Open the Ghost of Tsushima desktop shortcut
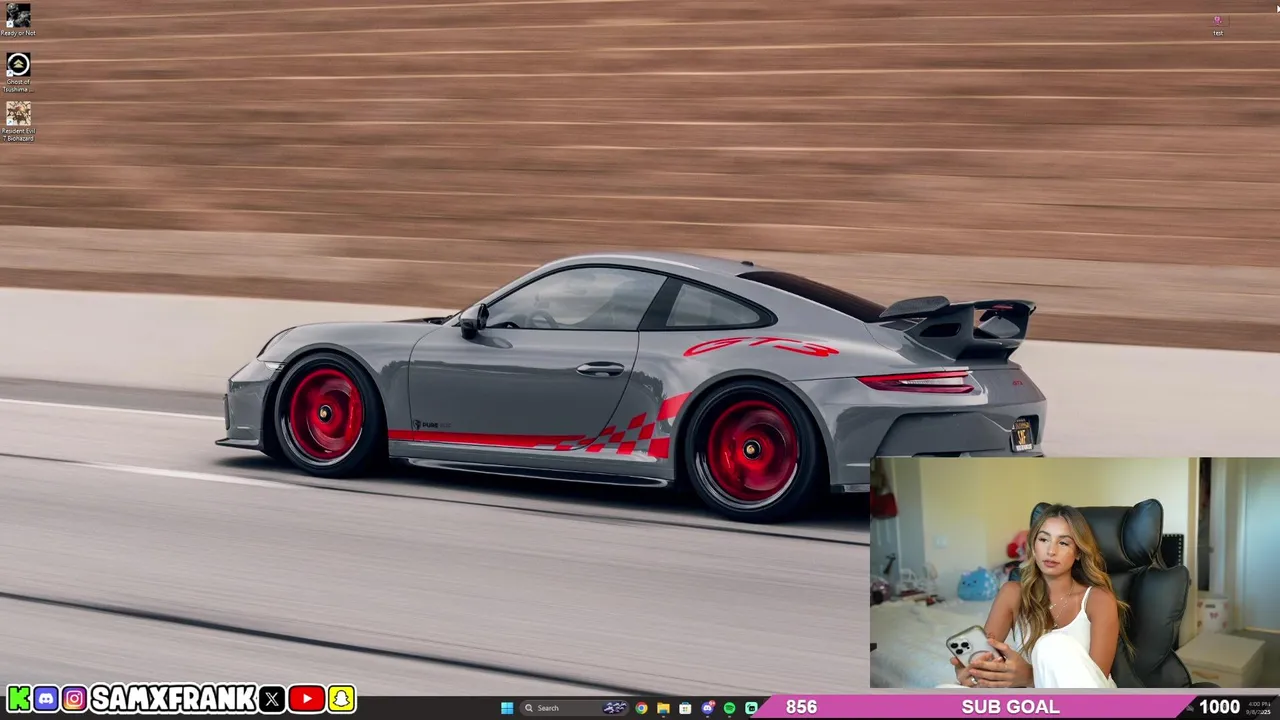1280x720 pixels. point(18,71)
